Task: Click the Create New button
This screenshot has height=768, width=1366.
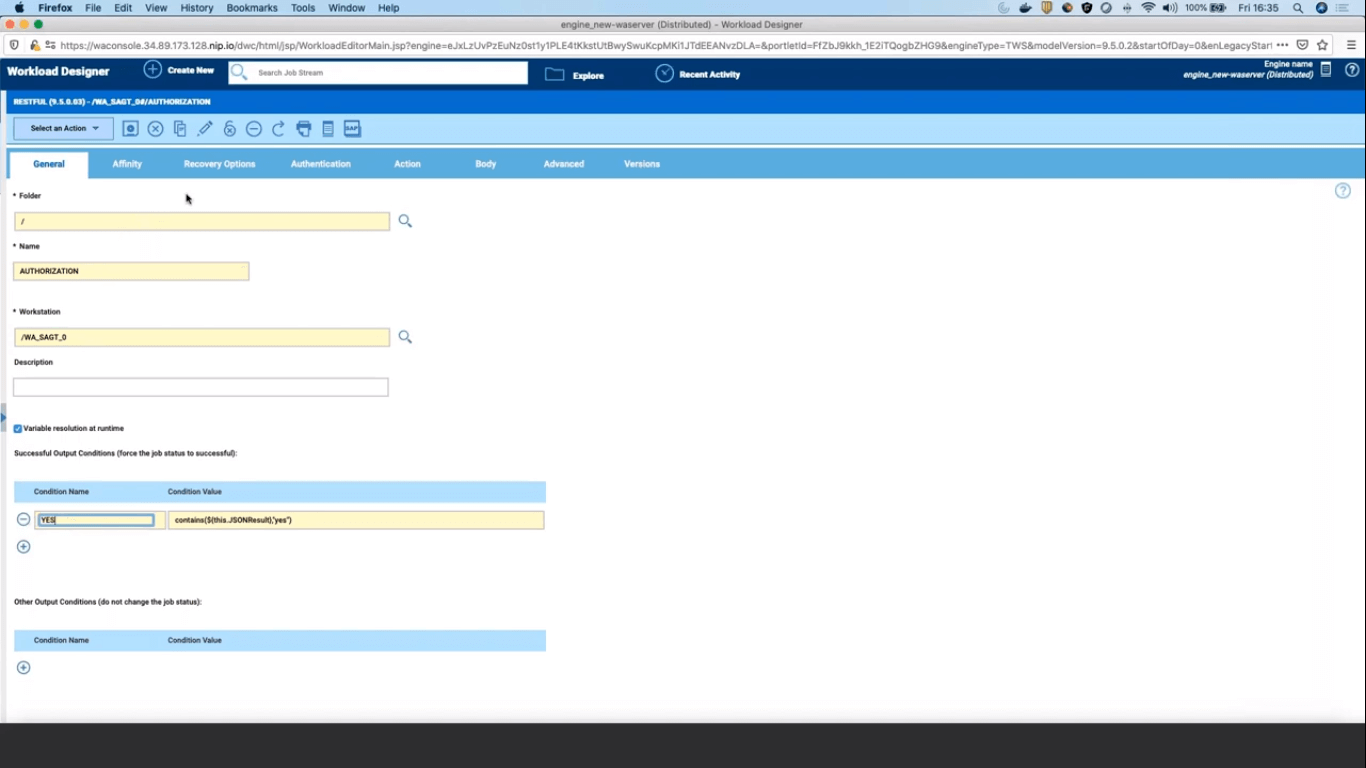Action: click(179, 71)
